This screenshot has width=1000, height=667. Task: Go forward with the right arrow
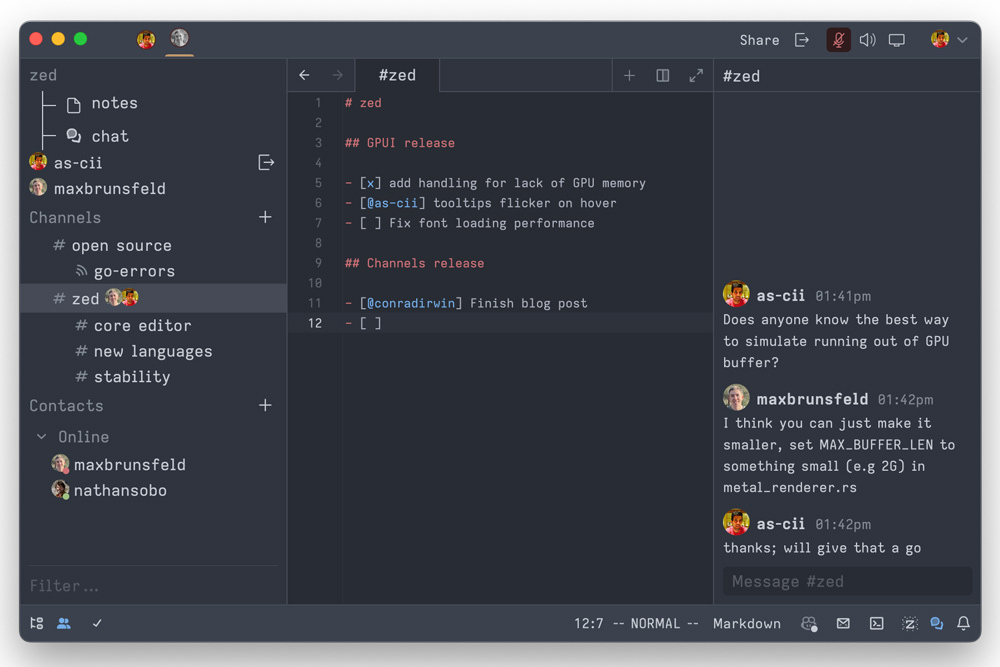pos(337,75)
